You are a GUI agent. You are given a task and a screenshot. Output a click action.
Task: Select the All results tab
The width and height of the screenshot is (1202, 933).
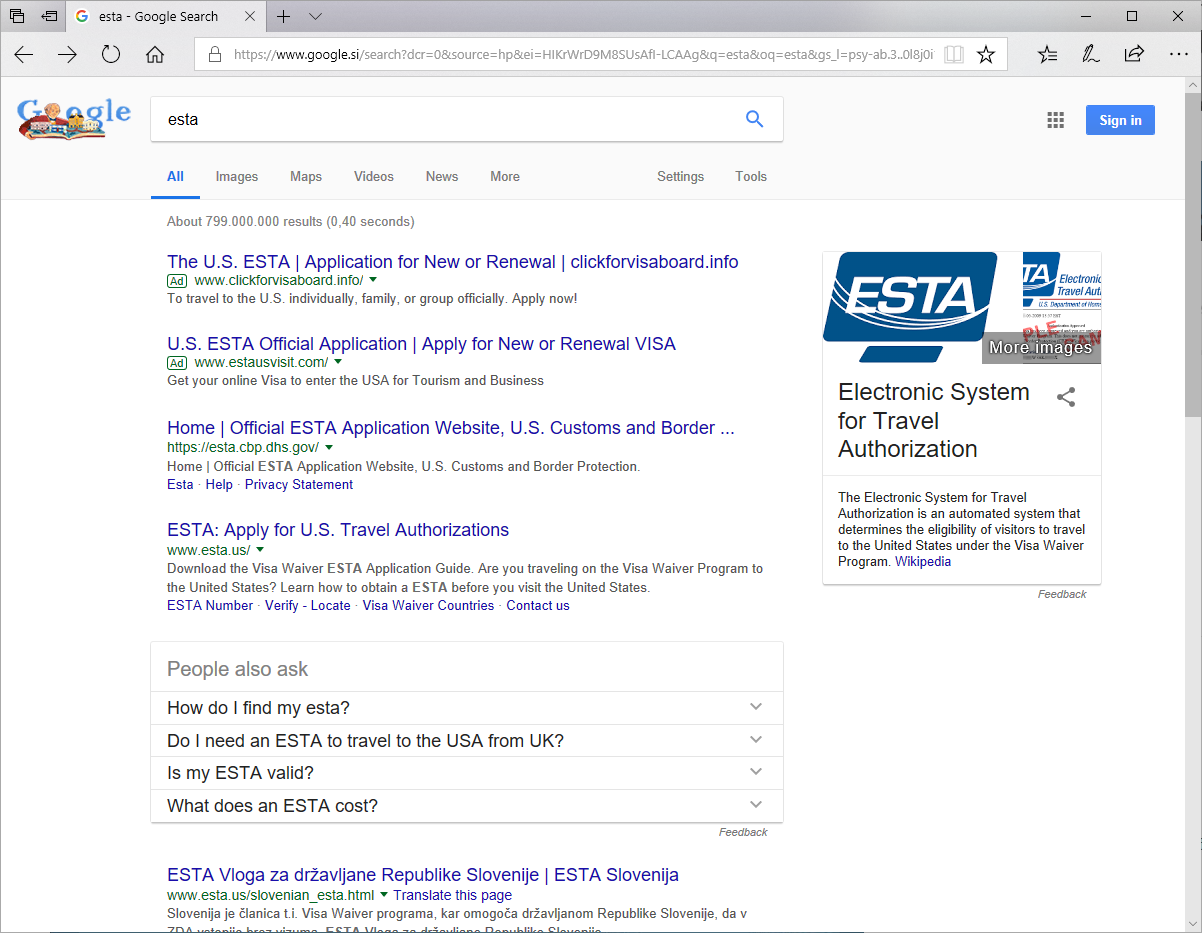175,177
